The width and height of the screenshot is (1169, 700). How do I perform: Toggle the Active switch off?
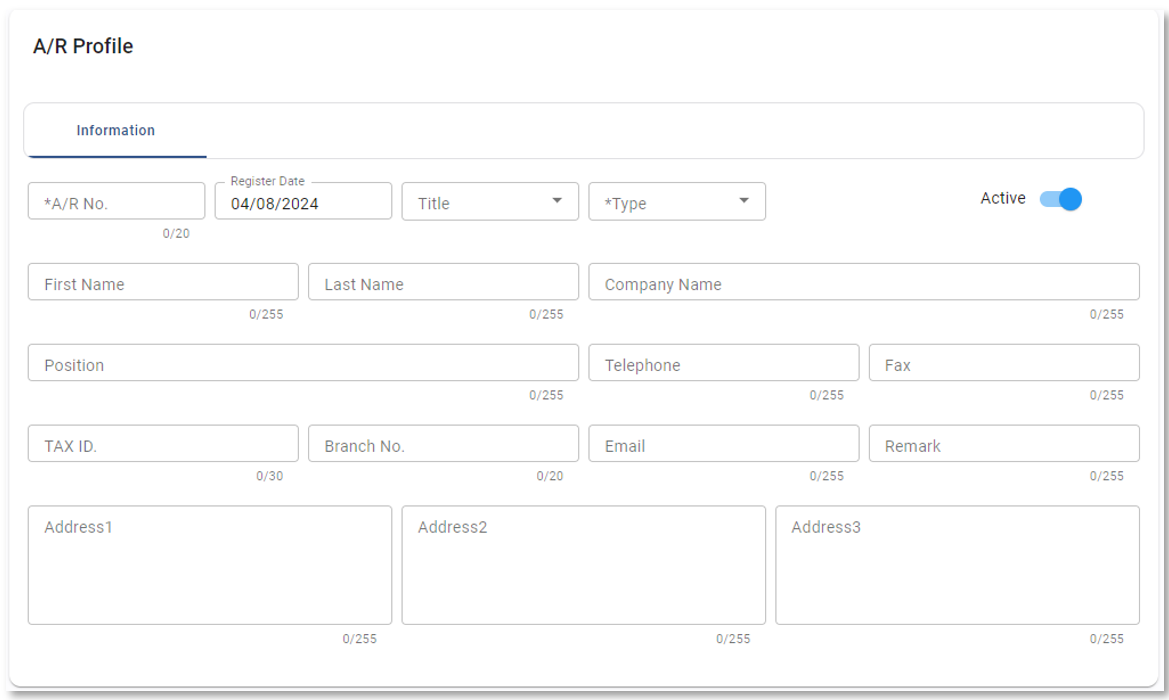point(1061,199)
